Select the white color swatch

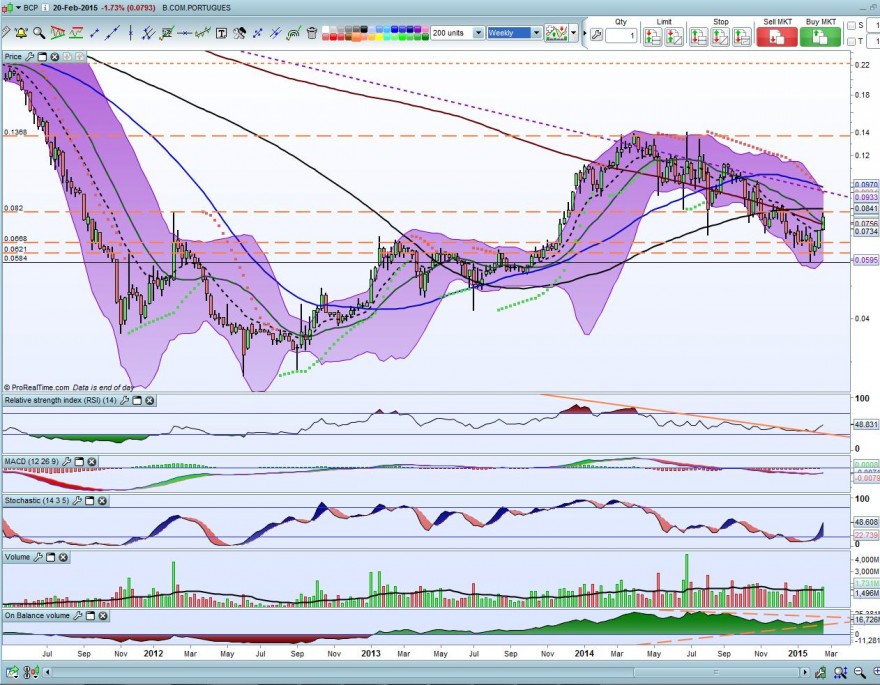[326, 29]
